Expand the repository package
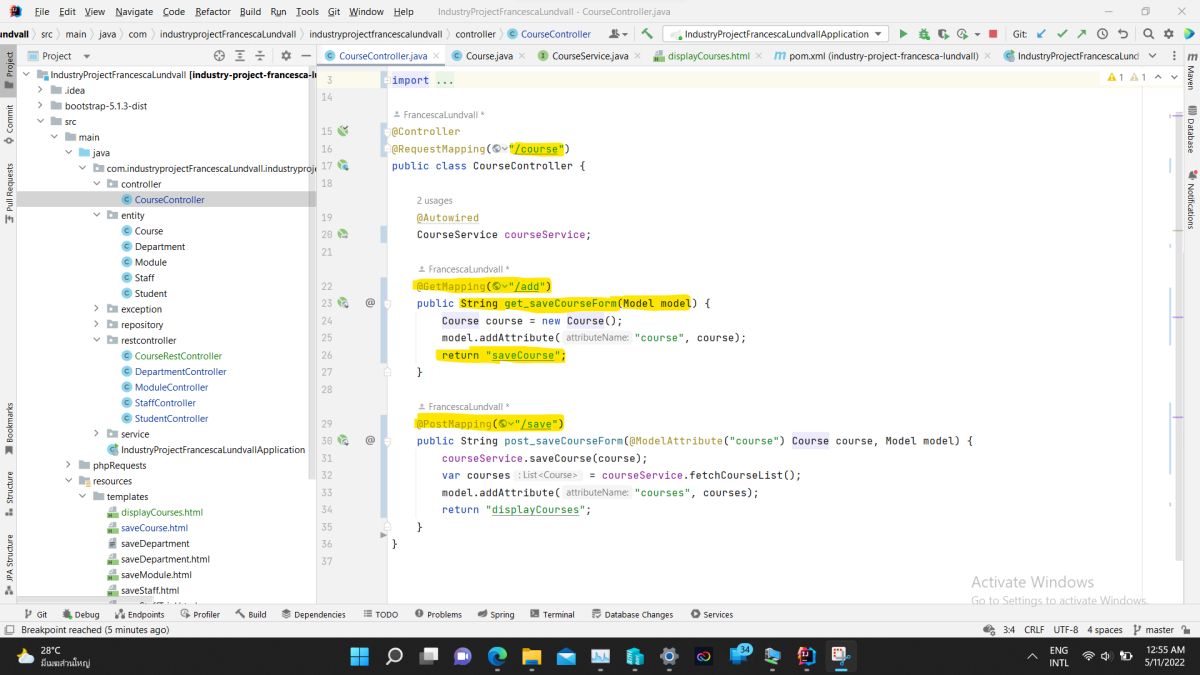 [x=97, y=324]
